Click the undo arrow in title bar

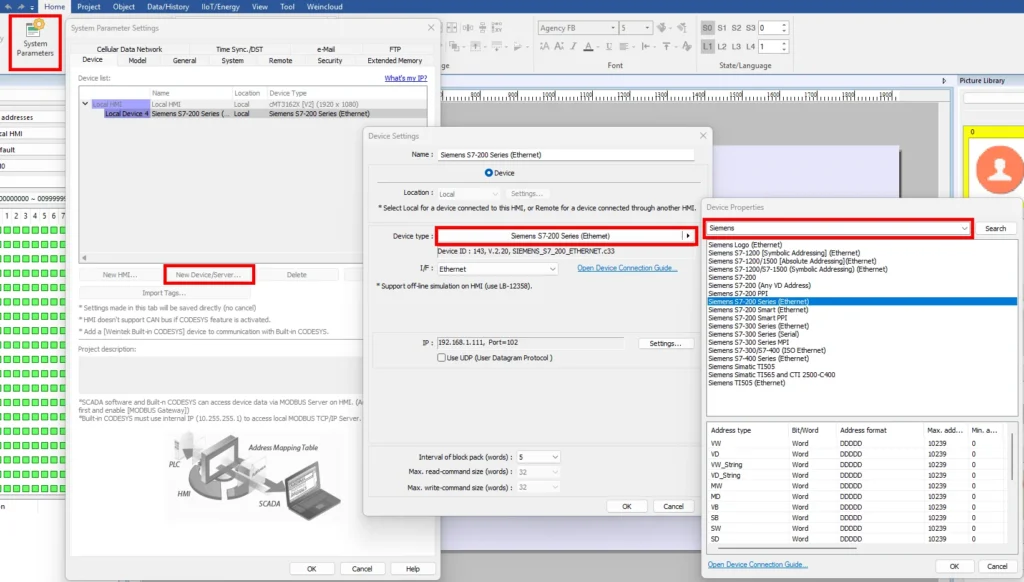point(8,6)
